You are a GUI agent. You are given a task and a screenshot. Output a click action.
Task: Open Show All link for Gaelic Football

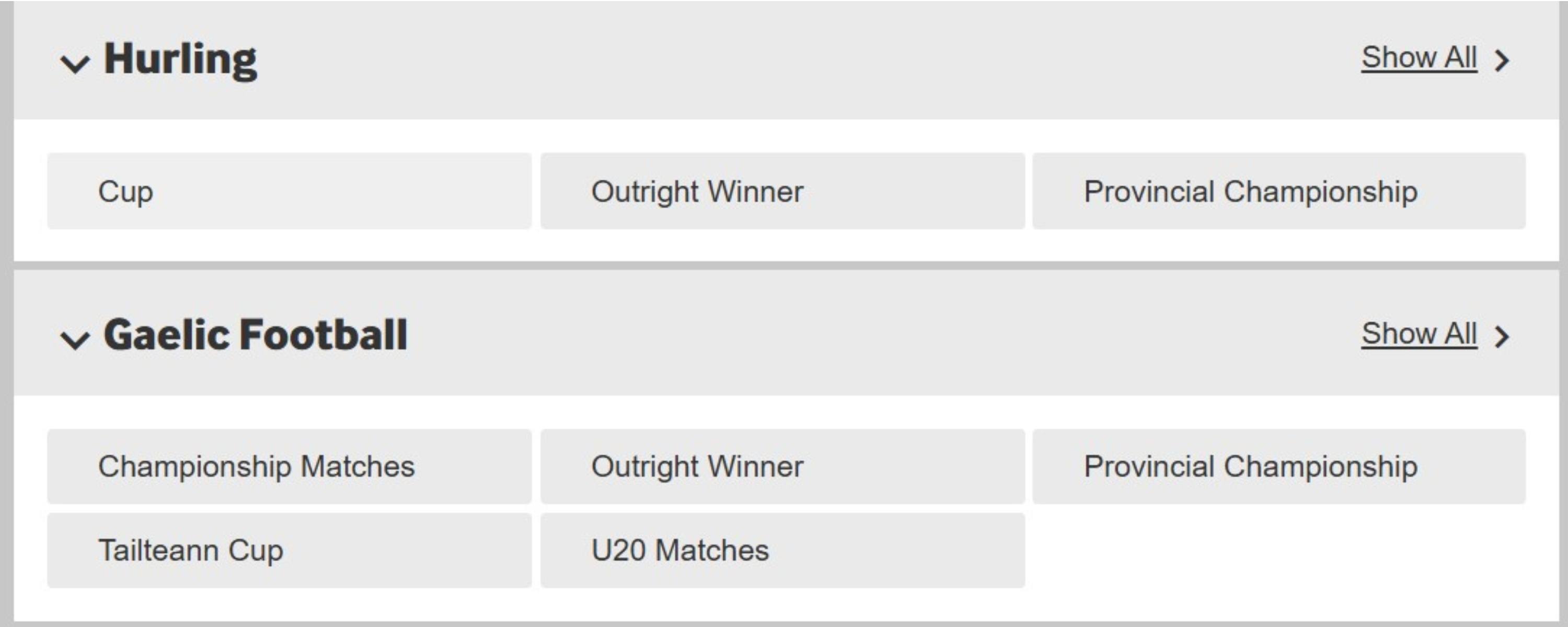point(1419,334)
